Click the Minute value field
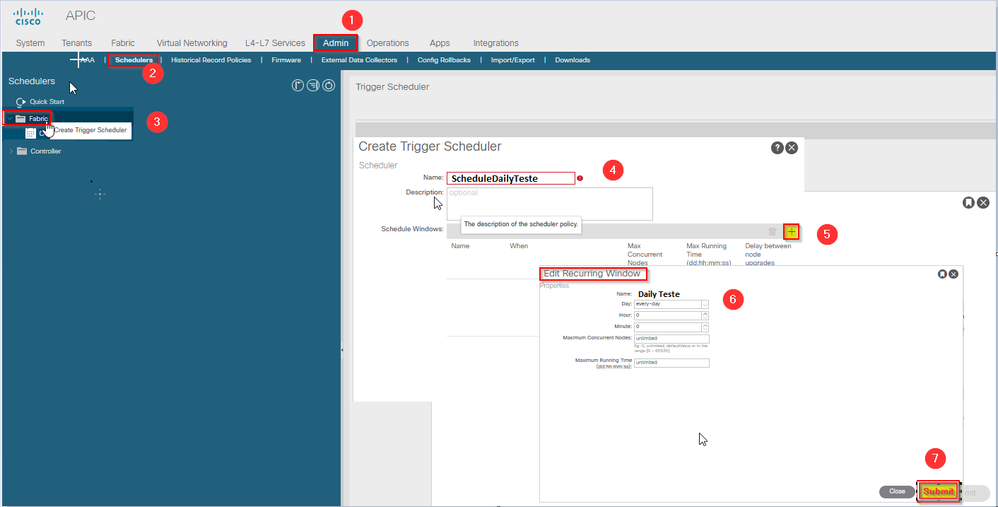Screen dimensions: 998x507 click(668, 326)
